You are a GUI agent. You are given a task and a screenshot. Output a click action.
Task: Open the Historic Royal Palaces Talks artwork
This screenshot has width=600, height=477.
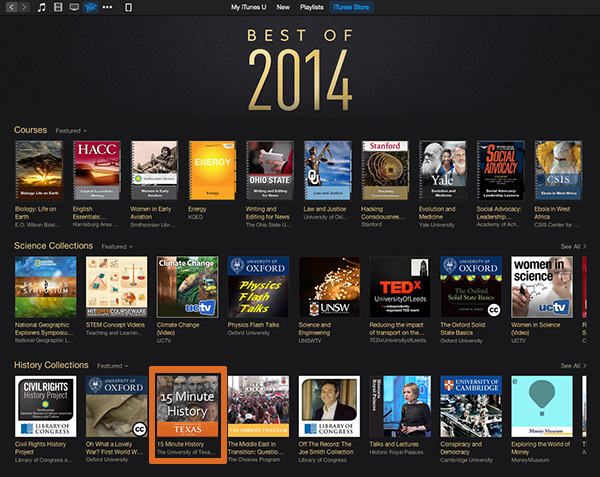click(400, 406)
